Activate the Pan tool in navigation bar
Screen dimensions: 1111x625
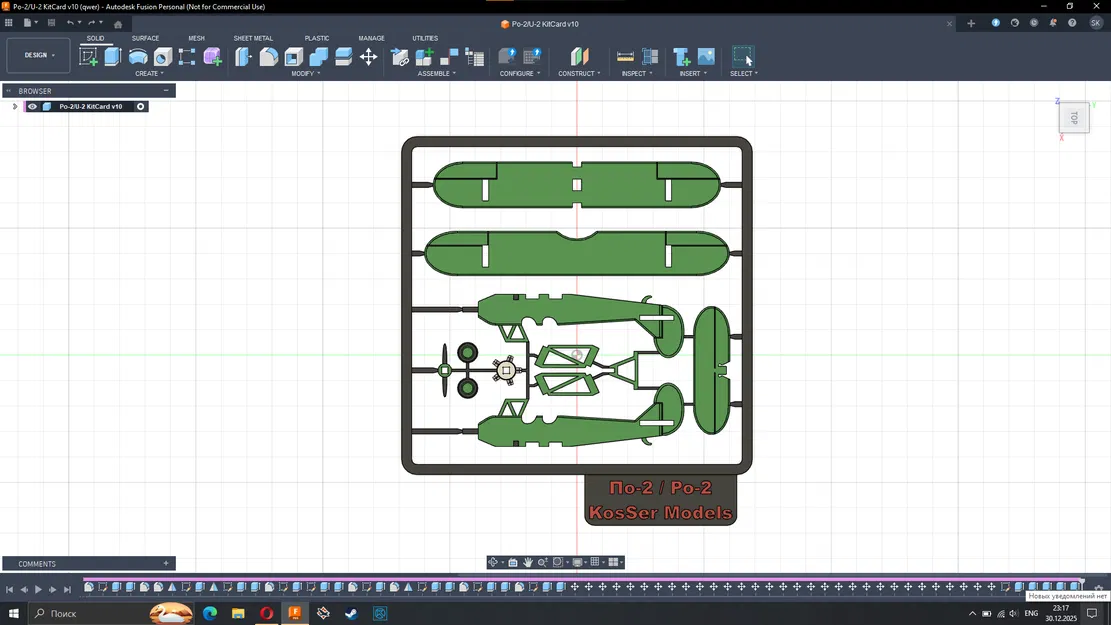528,562
